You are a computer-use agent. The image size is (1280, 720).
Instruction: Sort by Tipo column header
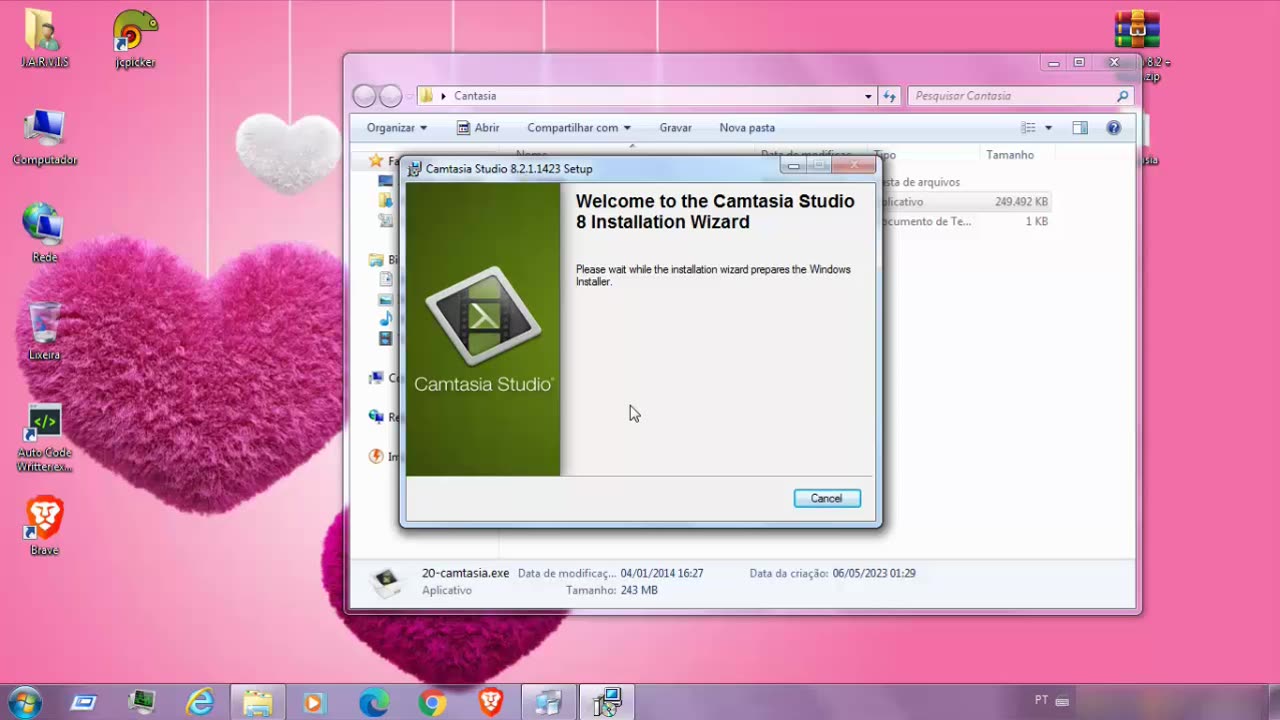(886, 155)
